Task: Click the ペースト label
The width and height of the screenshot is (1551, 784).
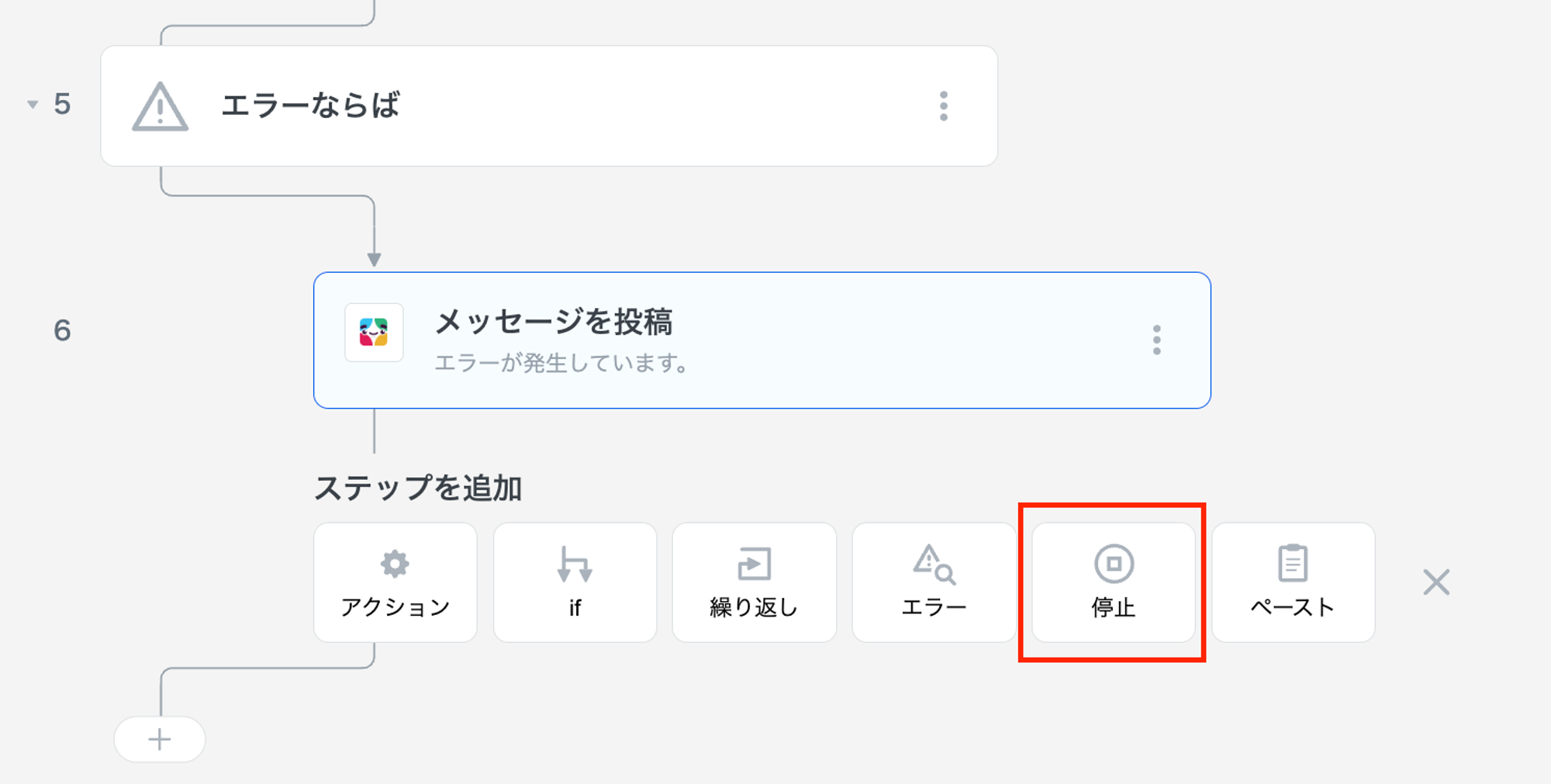Action: [1293, 607]
